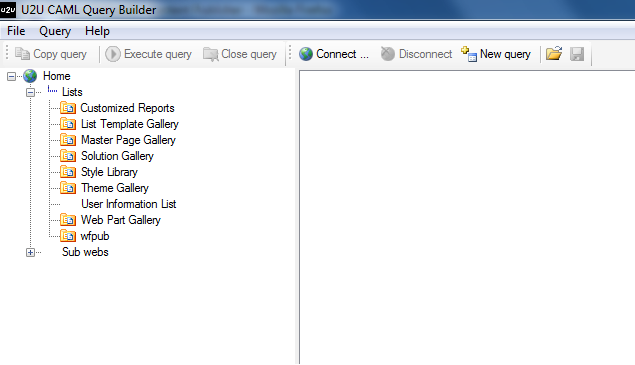Image resolution: width=635 pixels, height=365 pixels.
Task: Click the New query plus icon
Action: 469,54
